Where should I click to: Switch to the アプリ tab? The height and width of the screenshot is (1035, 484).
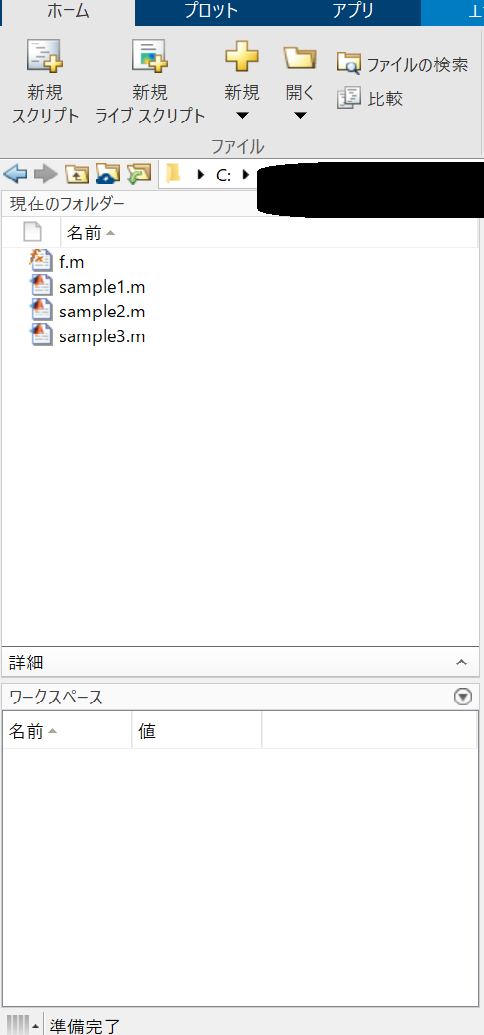tap(353, 11)
